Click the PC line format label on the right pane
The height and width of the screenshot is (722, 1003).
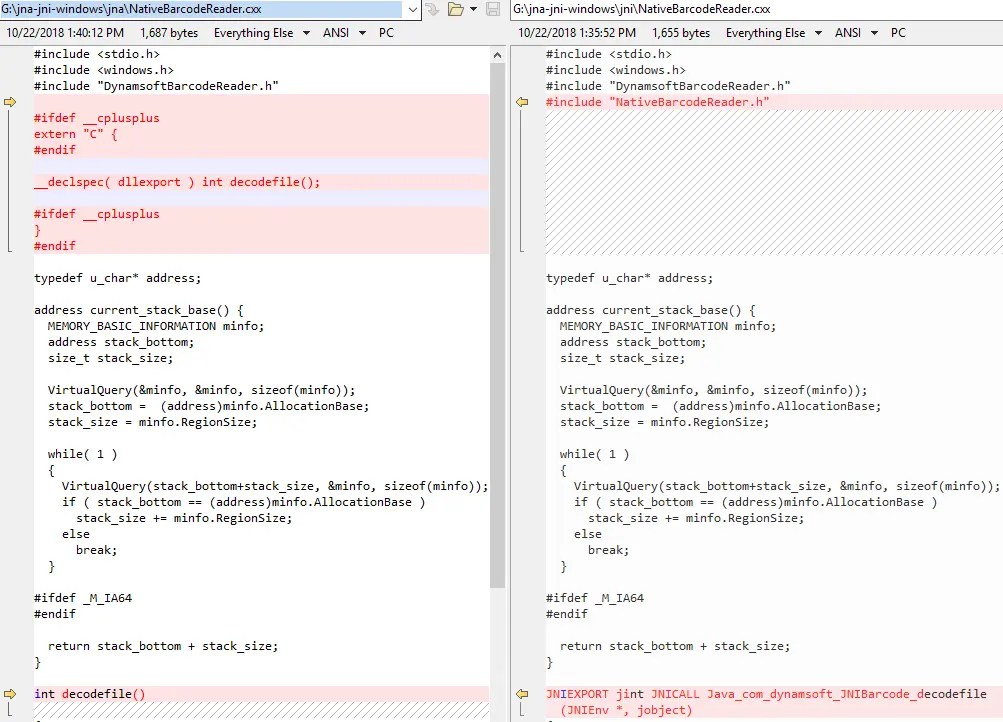[x=897, y=32]
